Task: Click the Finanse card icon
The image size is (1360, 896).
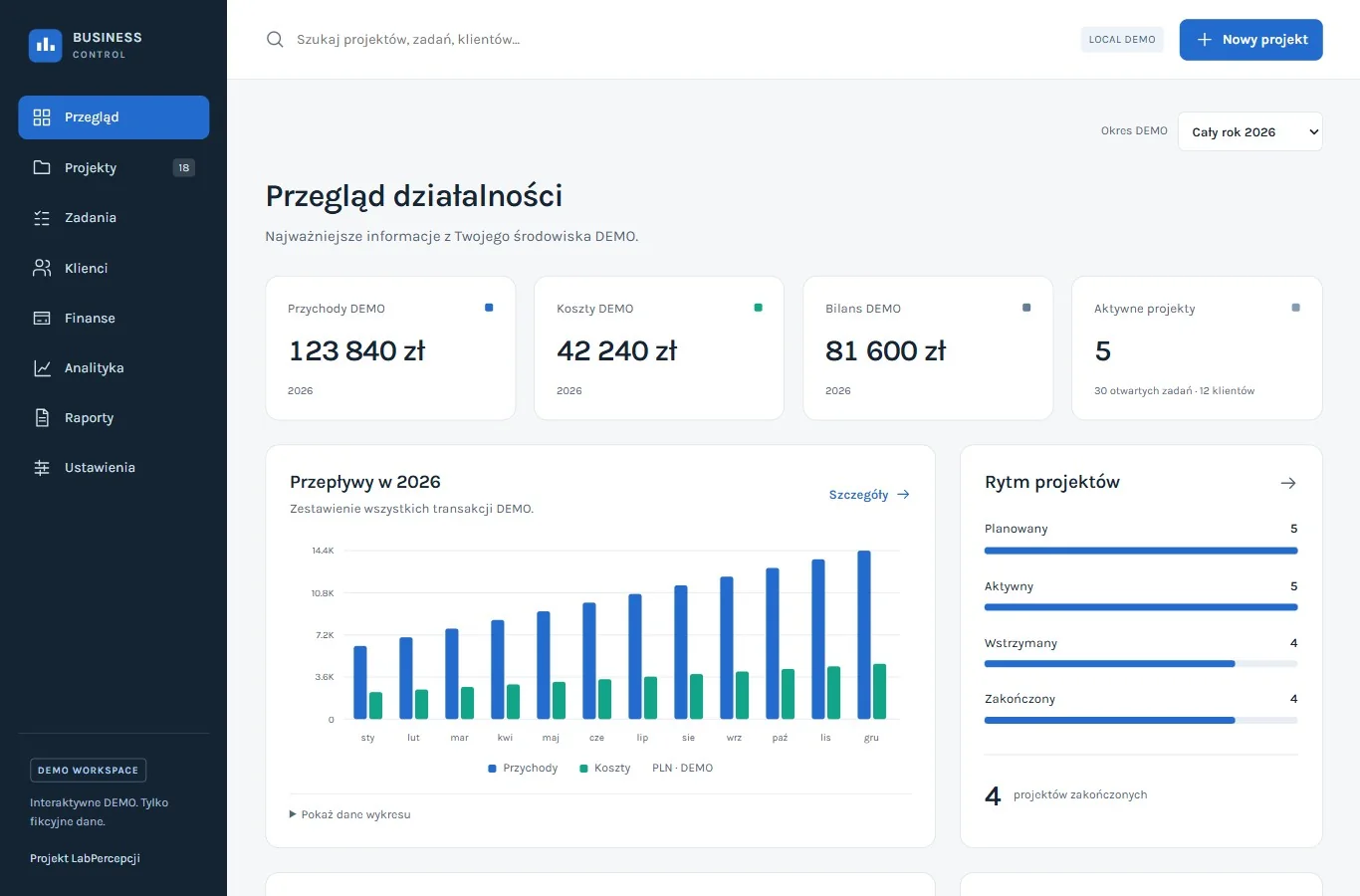Action: click(42, 318)
